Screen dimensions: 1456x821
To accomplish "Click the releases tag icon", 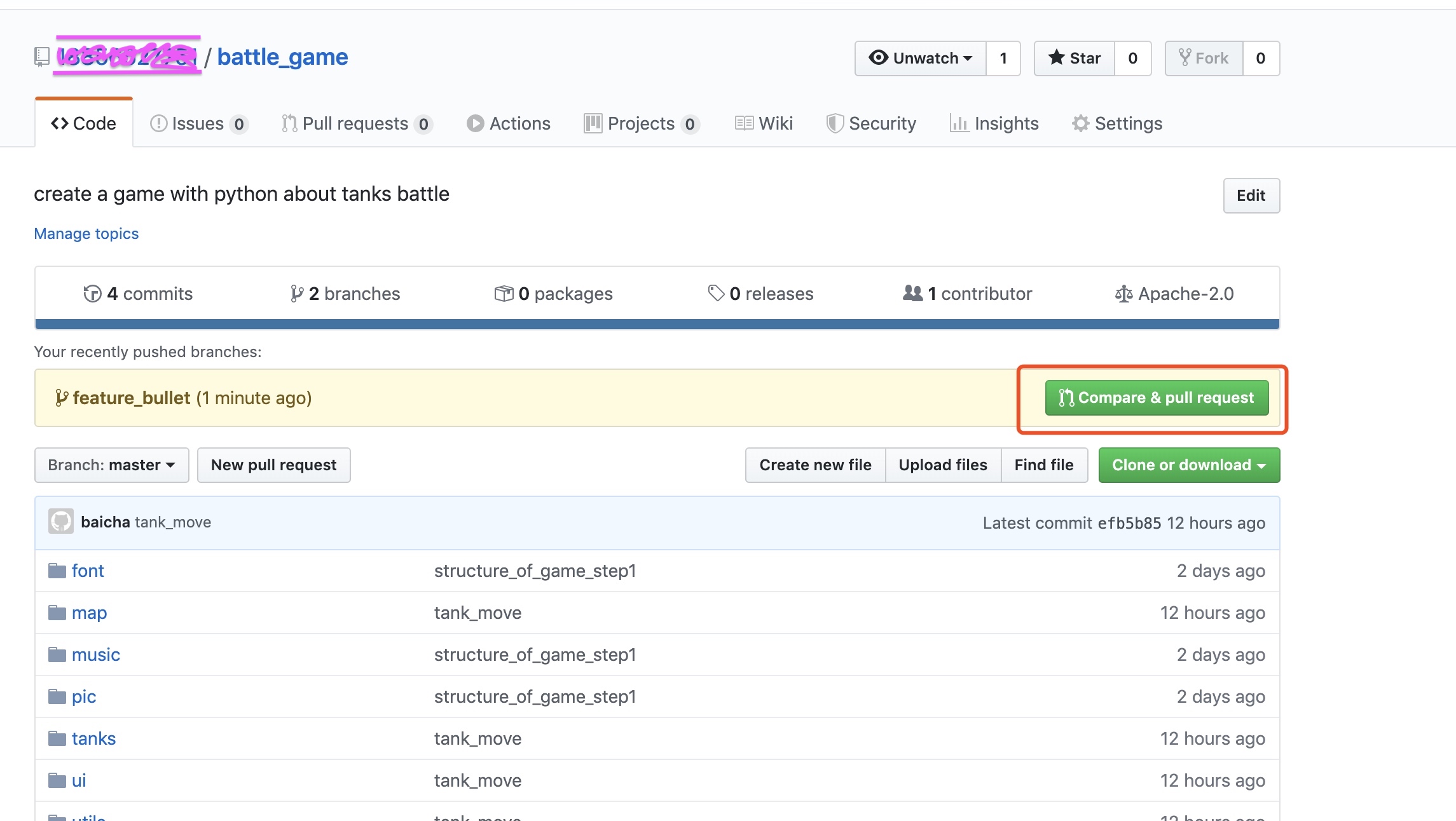I will coord(716,293).
